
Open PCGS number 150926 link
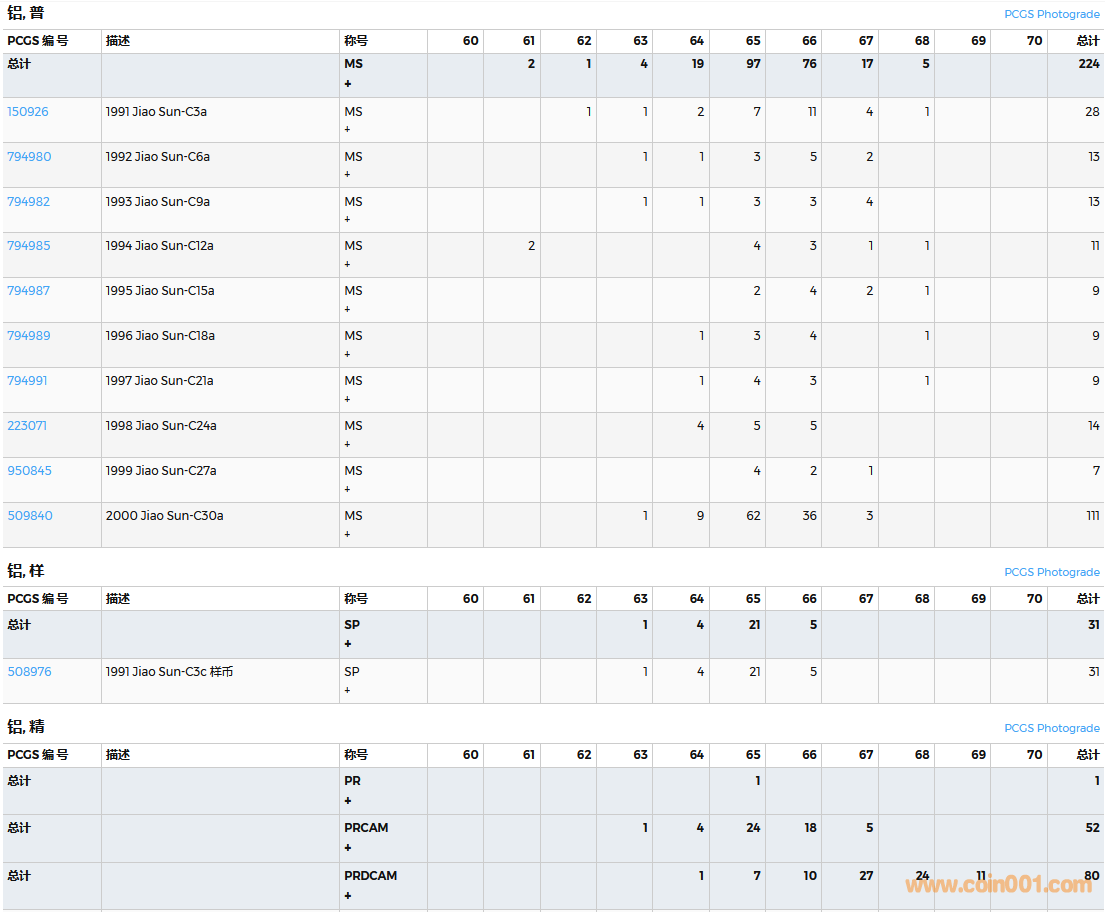(x=28, y=112)
